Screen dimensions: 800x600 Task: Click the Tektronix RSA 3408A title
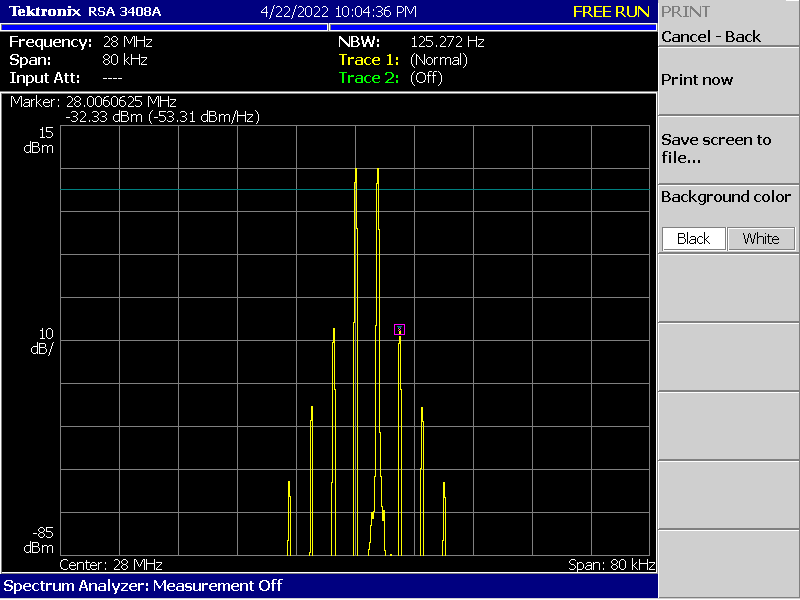pyautogui.click(x=85, y=12)
